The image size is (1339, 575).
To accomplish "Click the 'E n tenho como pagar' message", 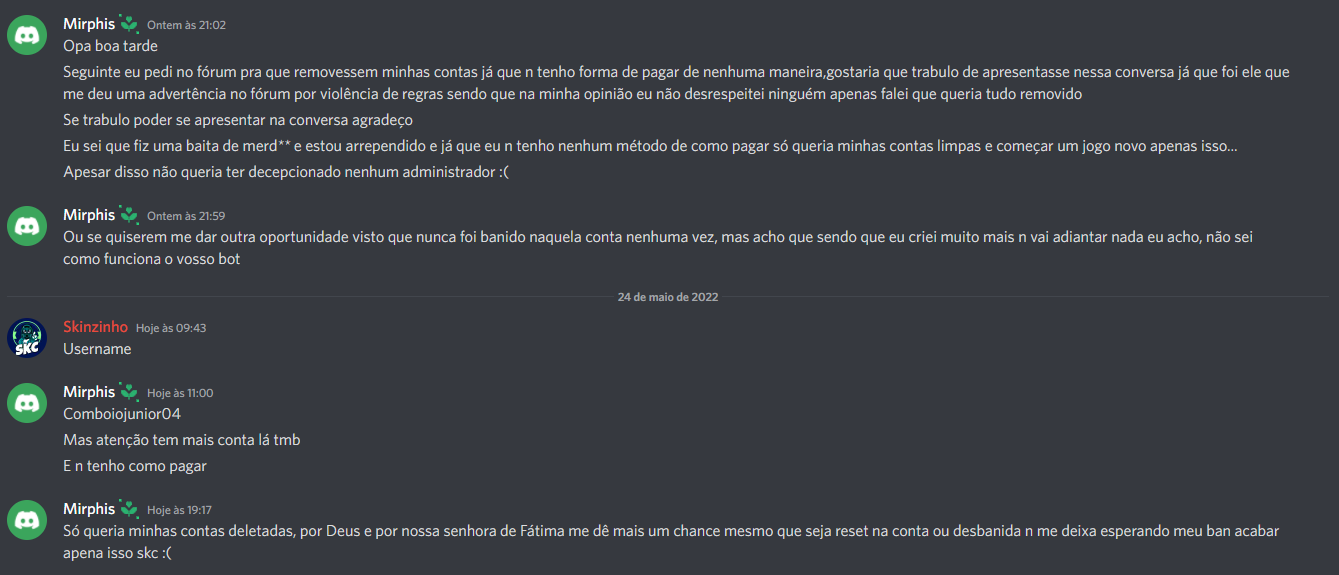I will click(x=135, y=466).
